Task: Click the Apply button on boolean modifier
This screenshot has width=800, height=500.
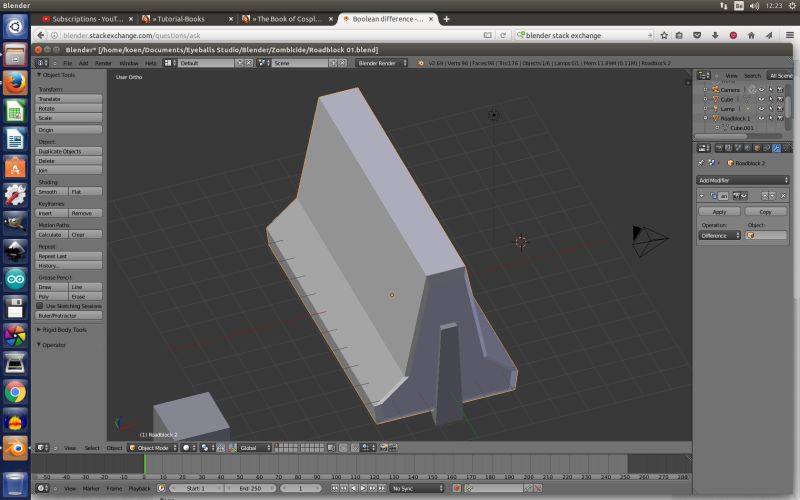Action: click(719, 212)
